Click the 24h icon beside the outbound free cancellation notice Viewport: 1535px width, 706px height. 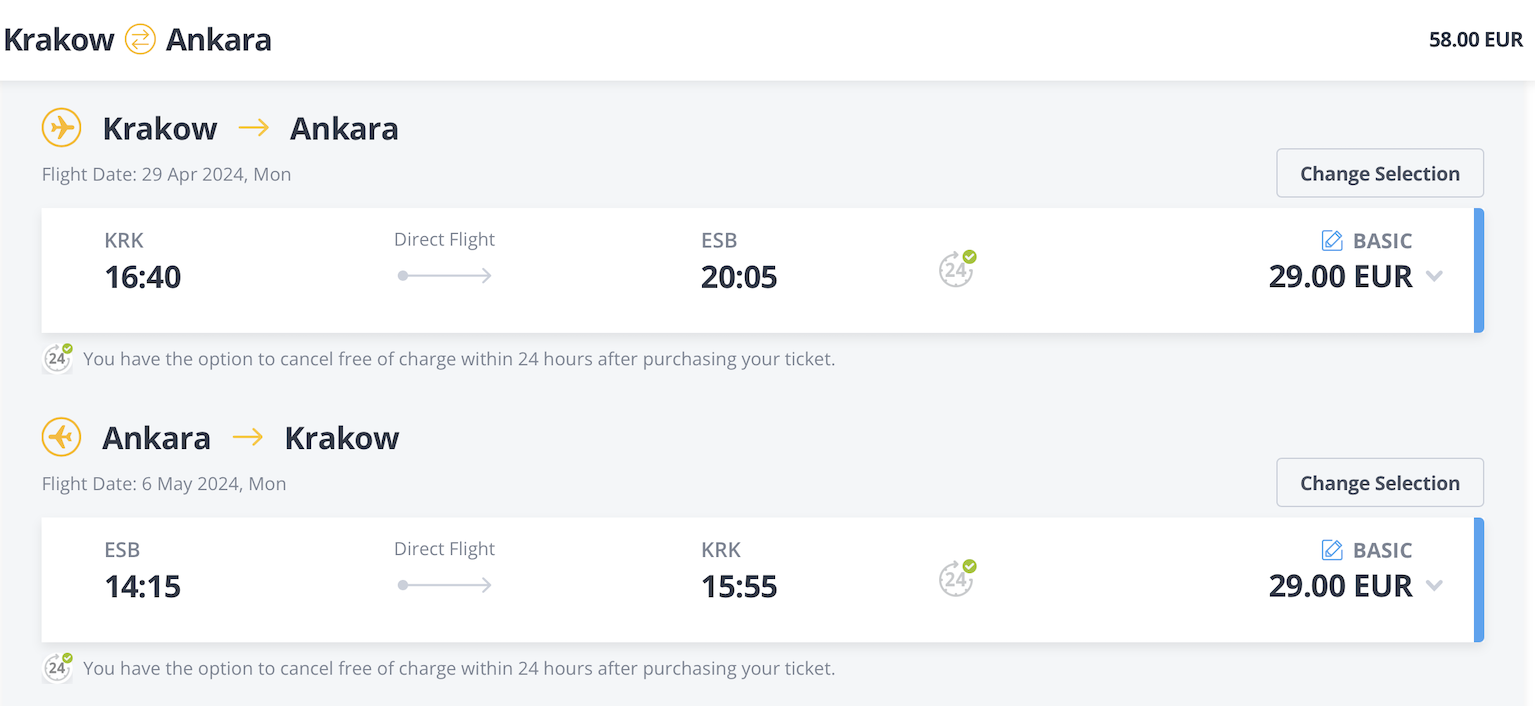click(x=58, y=358)
